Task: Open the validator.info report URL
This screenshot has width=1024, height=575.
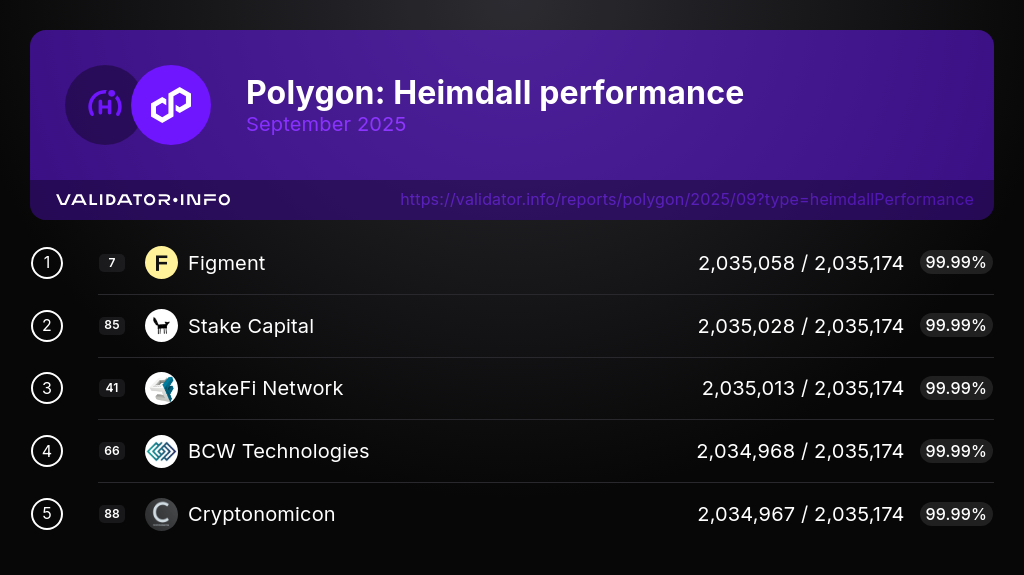Action: click(x=686, y=200)
